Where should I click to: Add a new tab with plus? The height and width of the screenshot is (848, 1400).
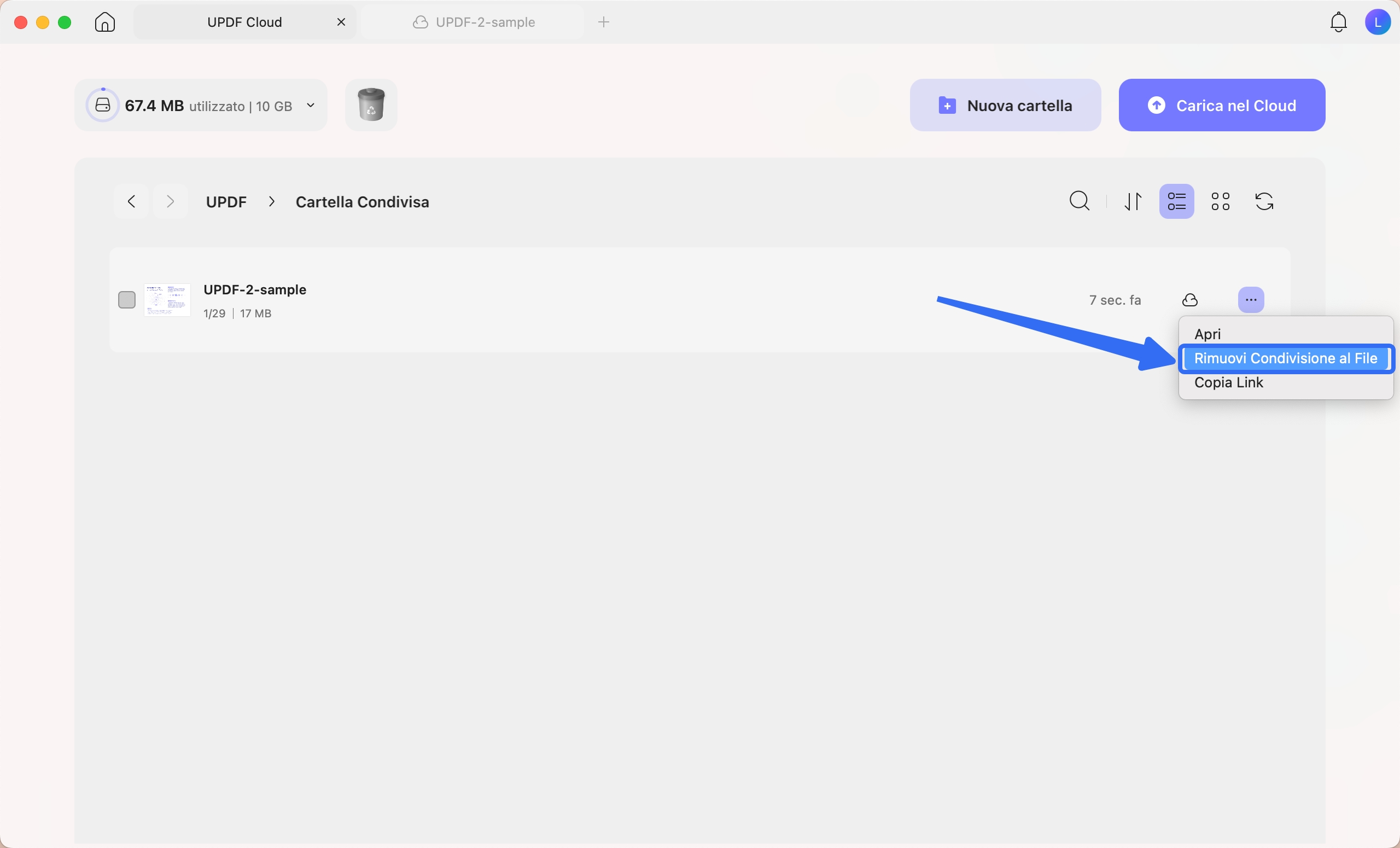pos(603,22)
